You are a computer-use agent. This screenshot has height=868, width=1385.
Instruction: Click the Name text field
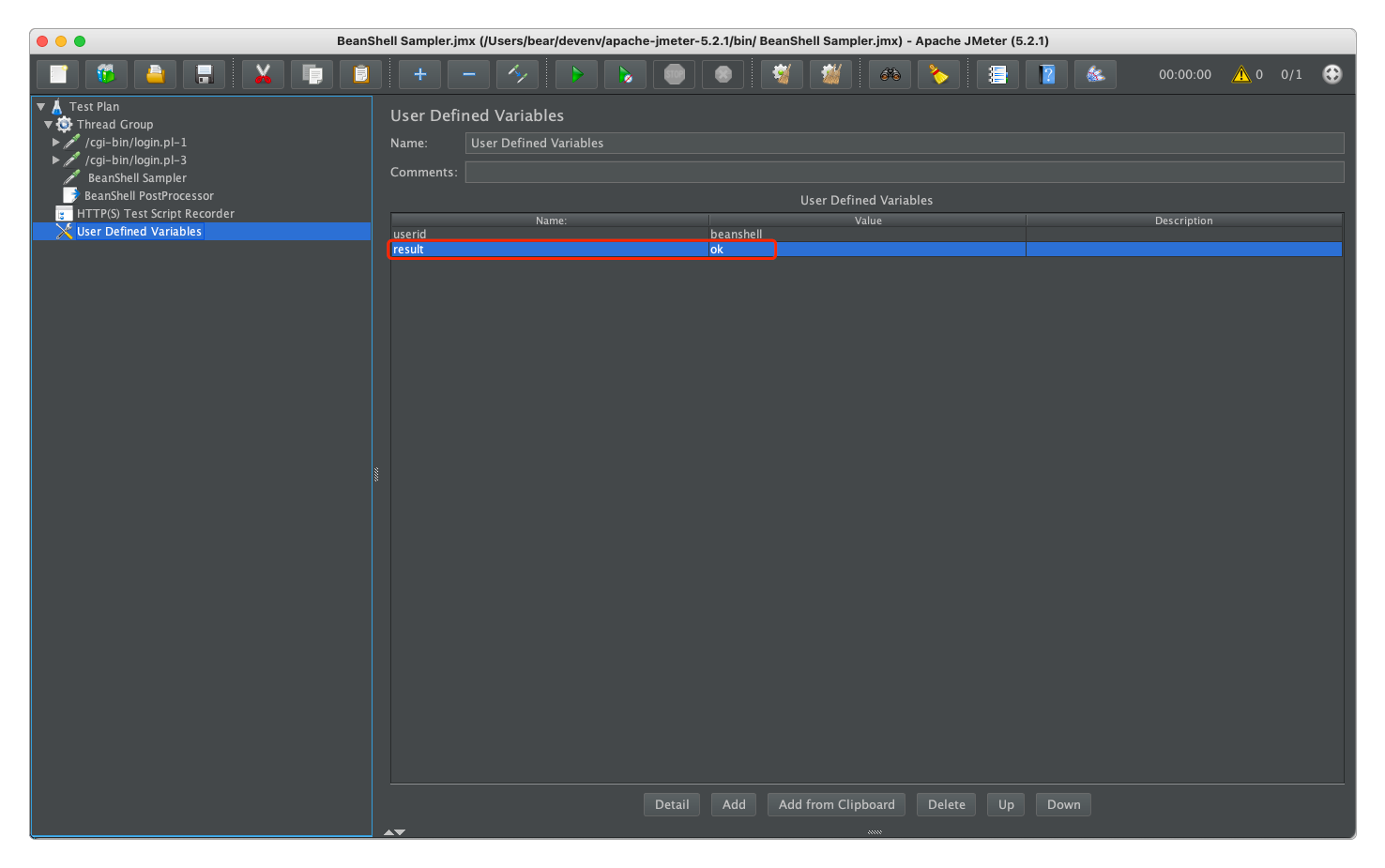click(x=905, y=143)
